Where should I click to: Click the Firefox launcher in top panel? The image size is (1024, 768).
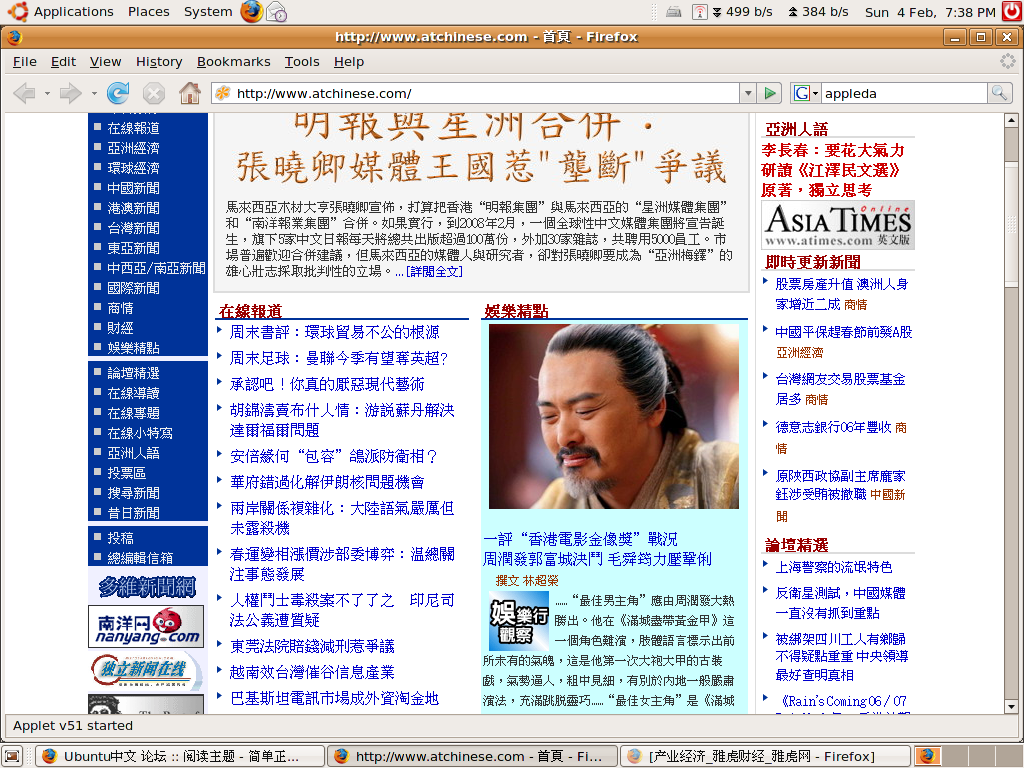pyautogui.click(x=251, y=12)
